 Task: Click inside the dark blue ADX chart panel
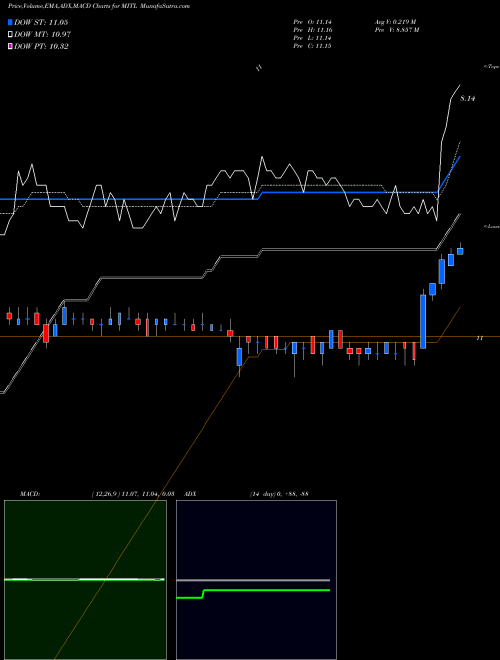(x=256, y=580)
